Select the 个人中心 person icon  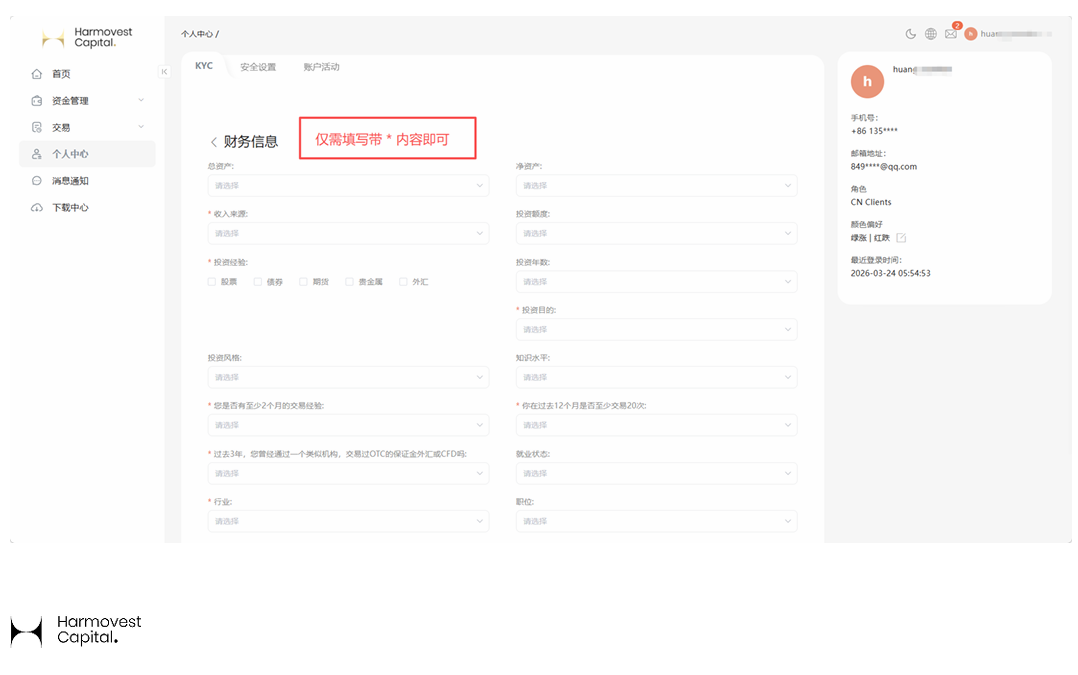pyautogui.click(x=36, y=154)
